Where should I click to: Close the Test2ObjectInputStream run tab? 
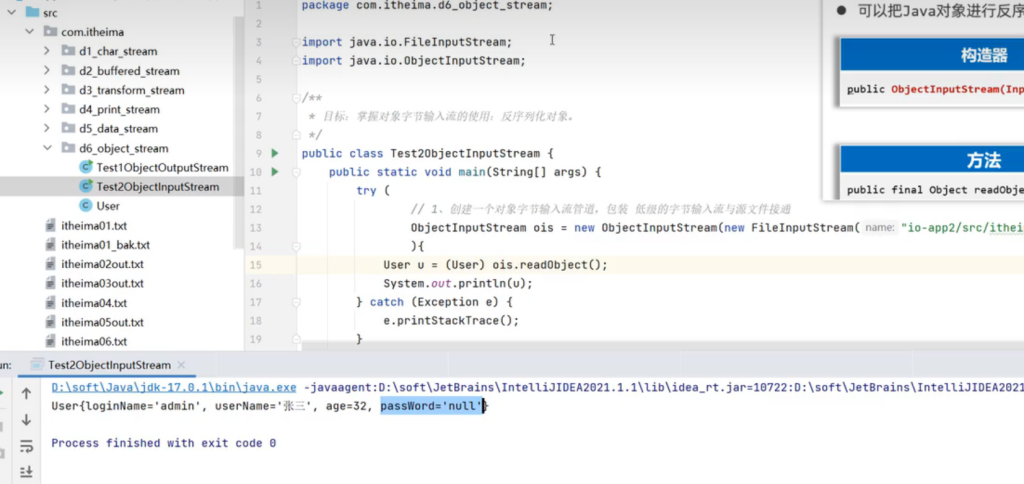click(180, 366)
